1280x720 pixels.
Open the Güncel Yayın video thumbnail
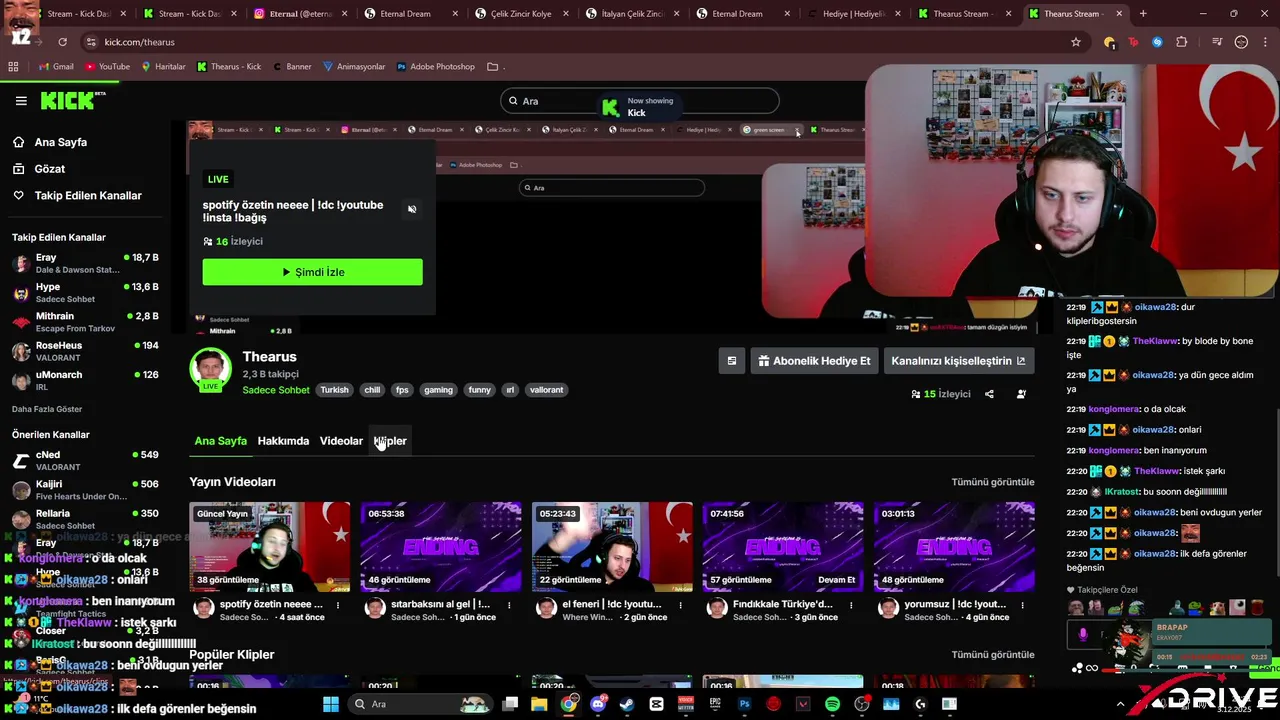270,547
